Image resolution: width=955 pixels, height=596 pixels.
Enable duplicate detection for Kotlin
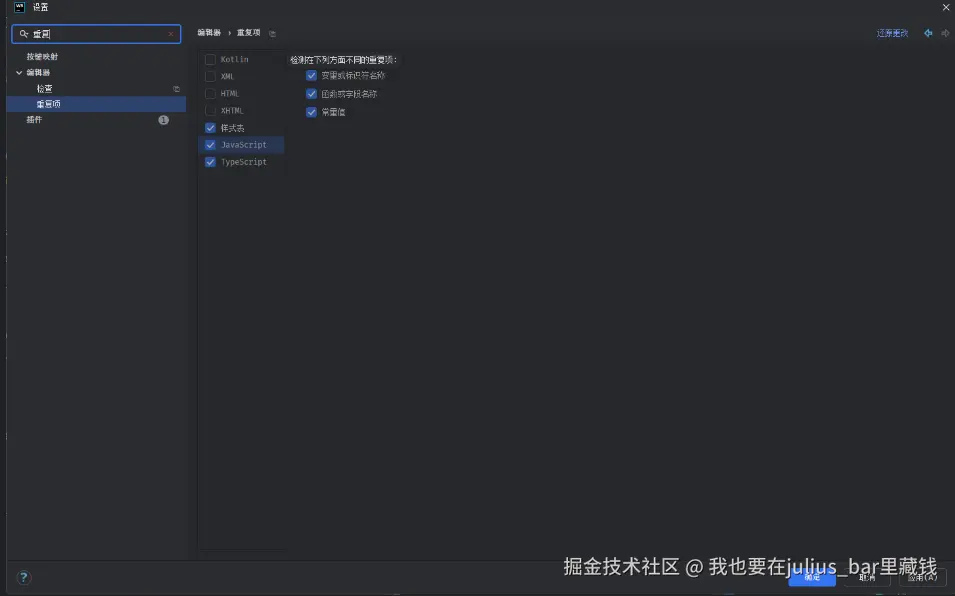point(210,59)
